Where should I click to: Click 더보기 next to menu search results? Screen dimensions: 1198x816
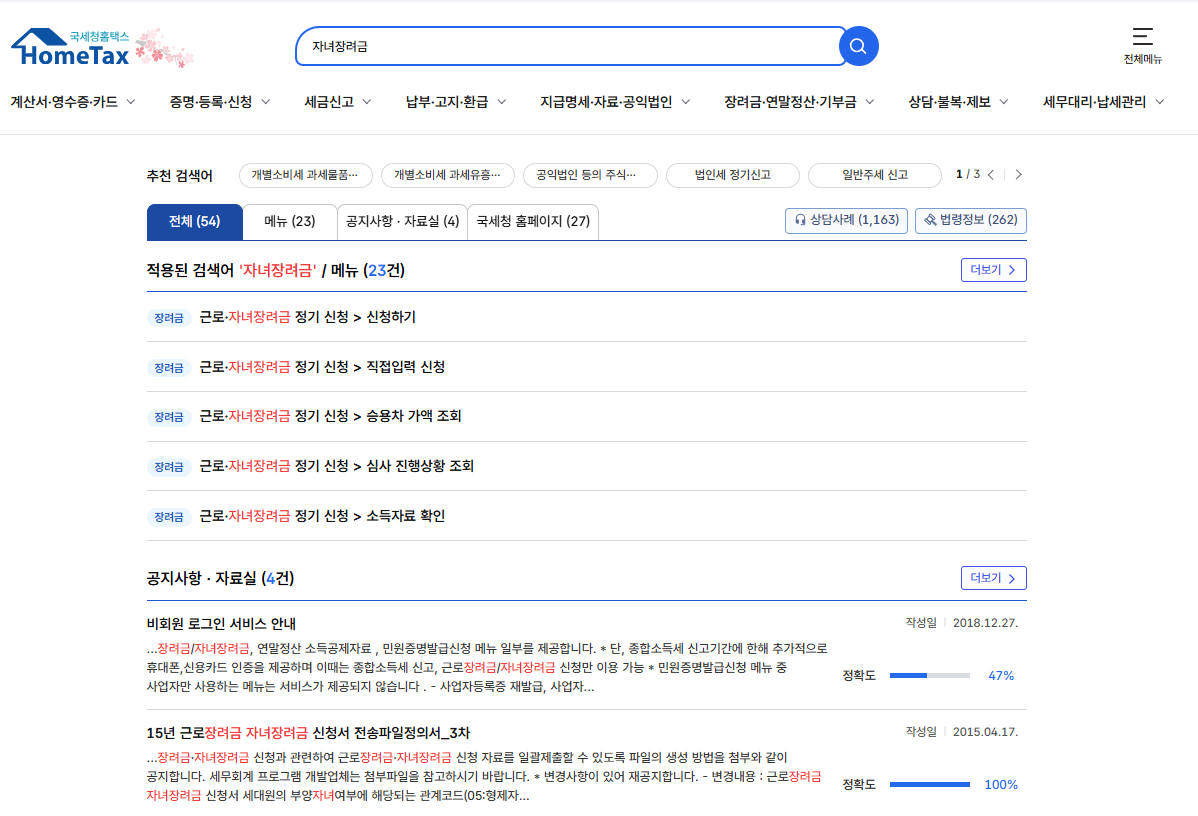[x=993, y=270]
